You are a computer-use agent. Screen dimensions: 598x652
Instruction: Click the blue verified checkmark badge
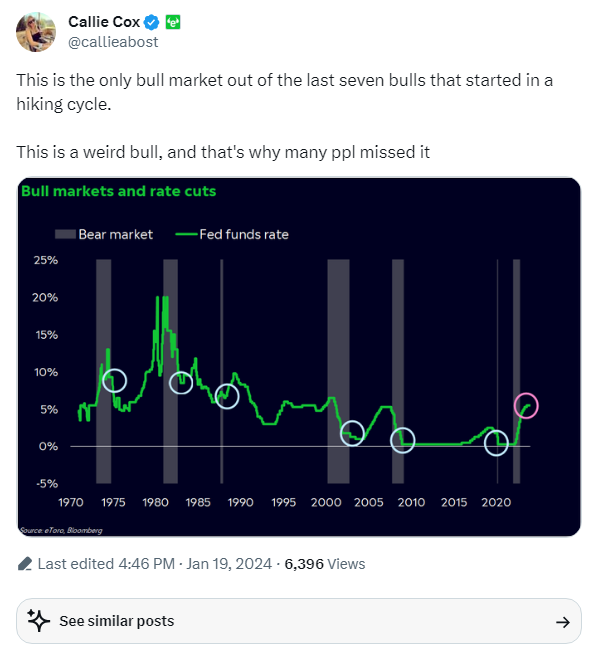tap(151, 22)
